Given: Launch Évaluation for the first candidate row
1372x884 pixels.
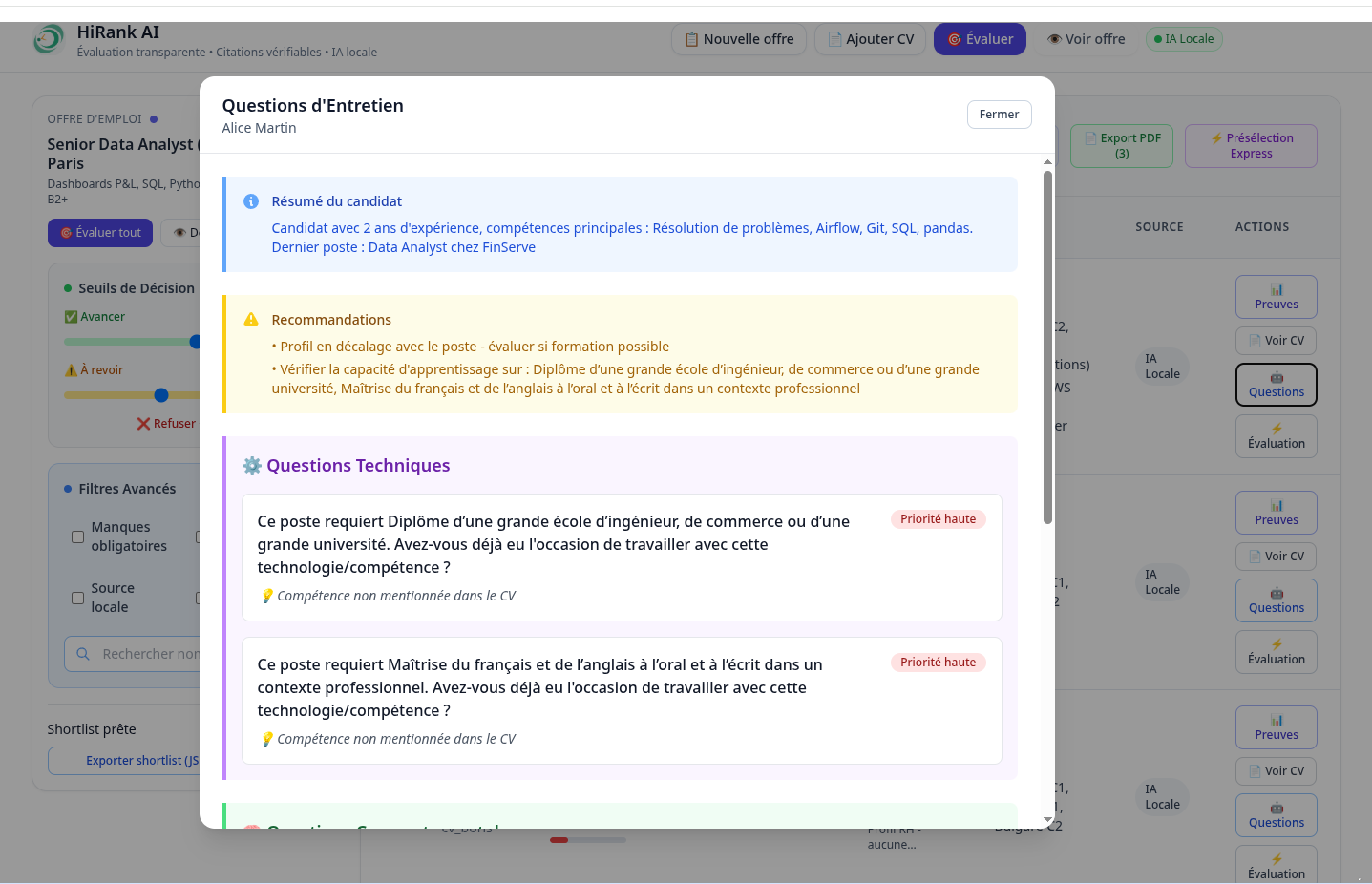Looking at the screenshot, I should tap(1276, 436).
